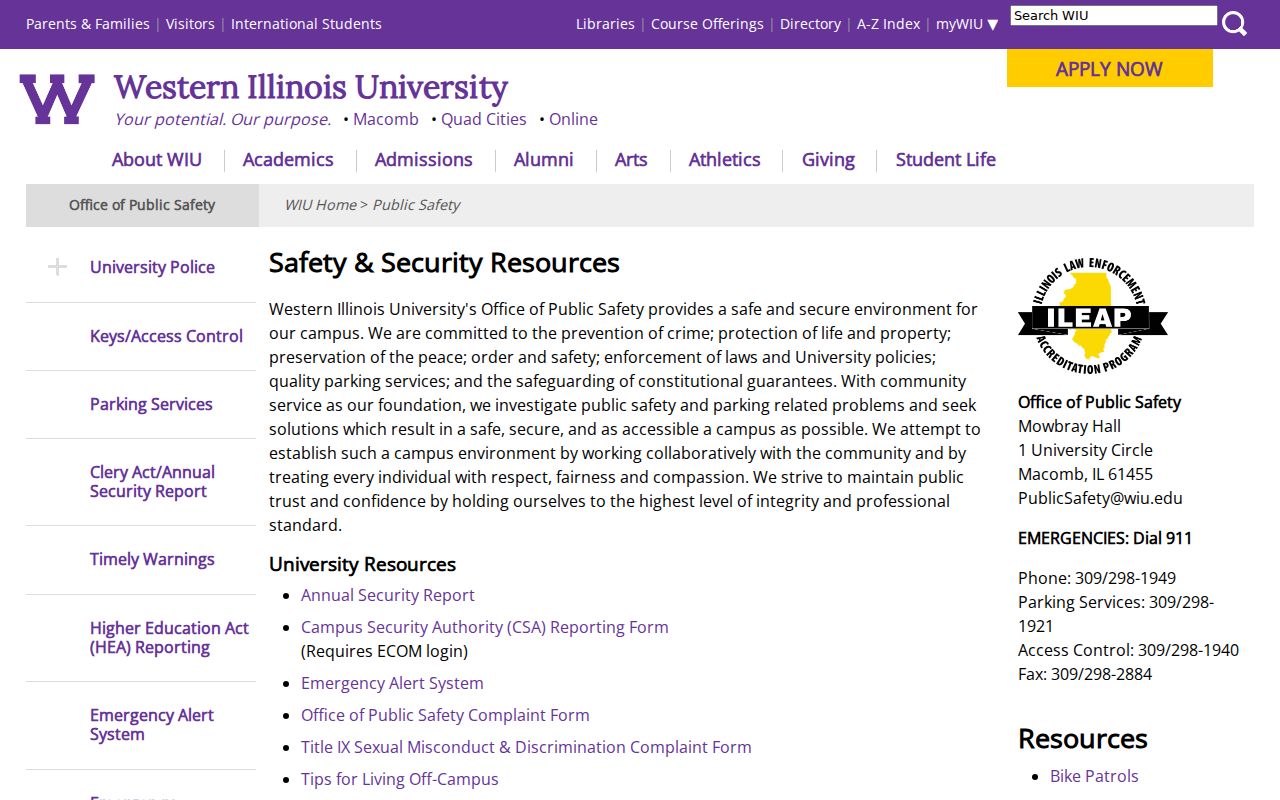The width and height of the screenshot is (1280, 800).
Task: Go to Parents & Families
Action: click(x=88, y=24)
